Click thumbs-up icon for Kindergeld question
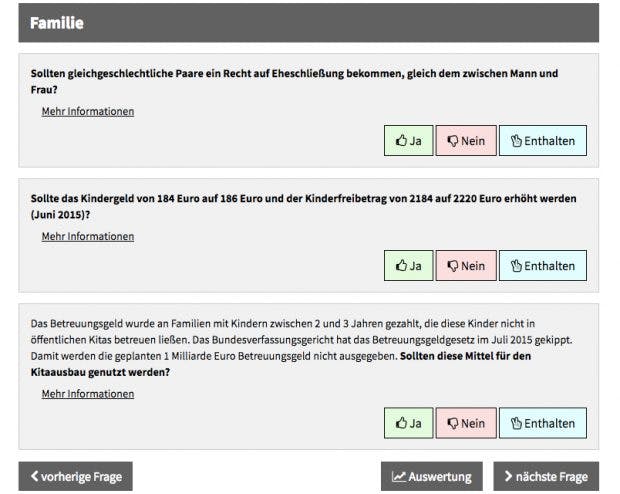This screenshot has width=620, height=494. (x=401, y=265)
